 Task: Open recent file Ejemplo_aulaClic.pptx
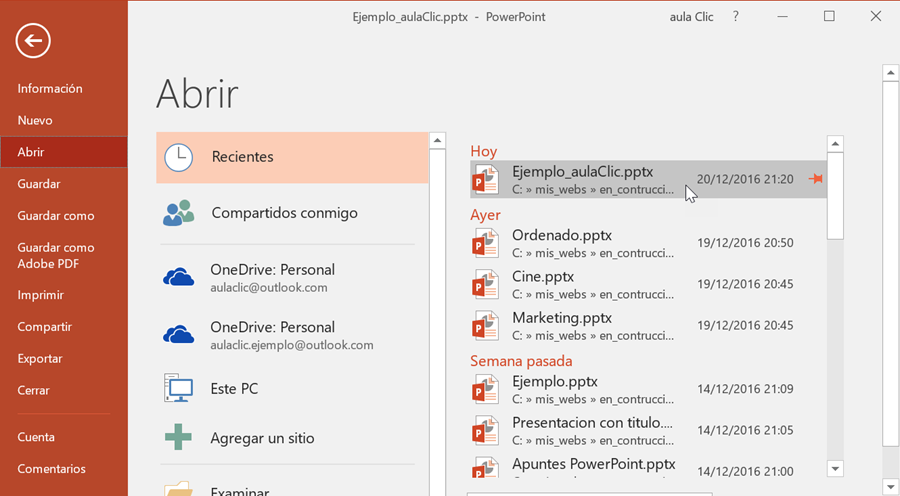click(x=648, y=180)
